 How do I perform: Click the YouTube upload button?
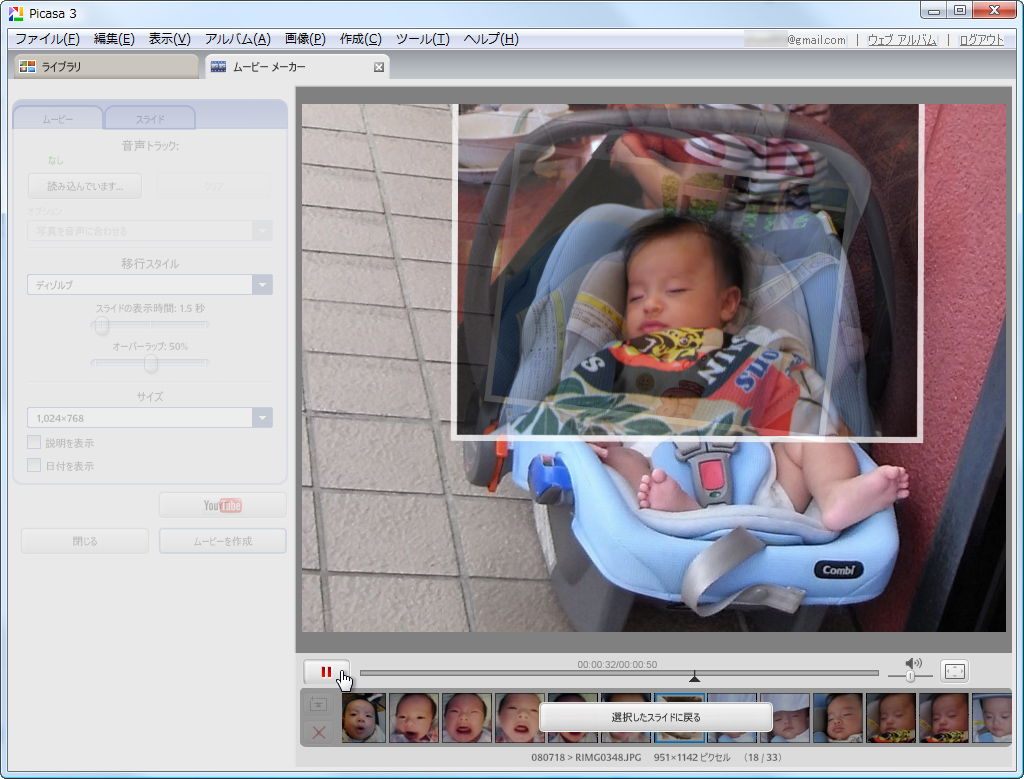pyautogui.click(x=223, y=505)
